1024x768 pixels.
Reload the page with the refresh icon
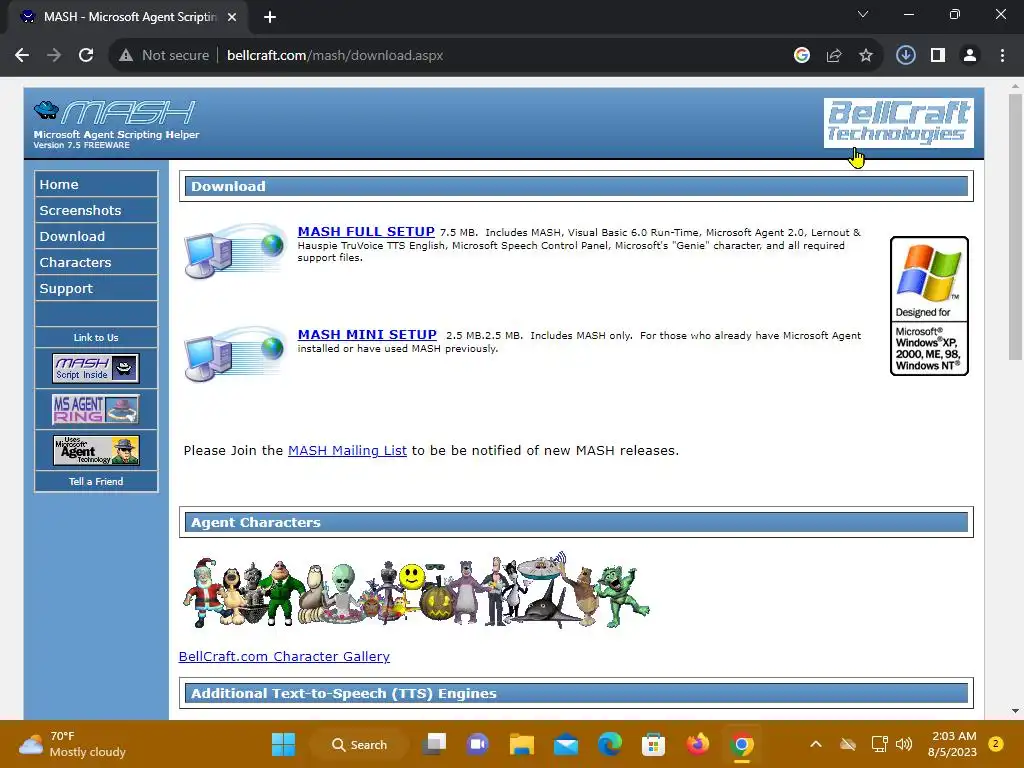86,56
